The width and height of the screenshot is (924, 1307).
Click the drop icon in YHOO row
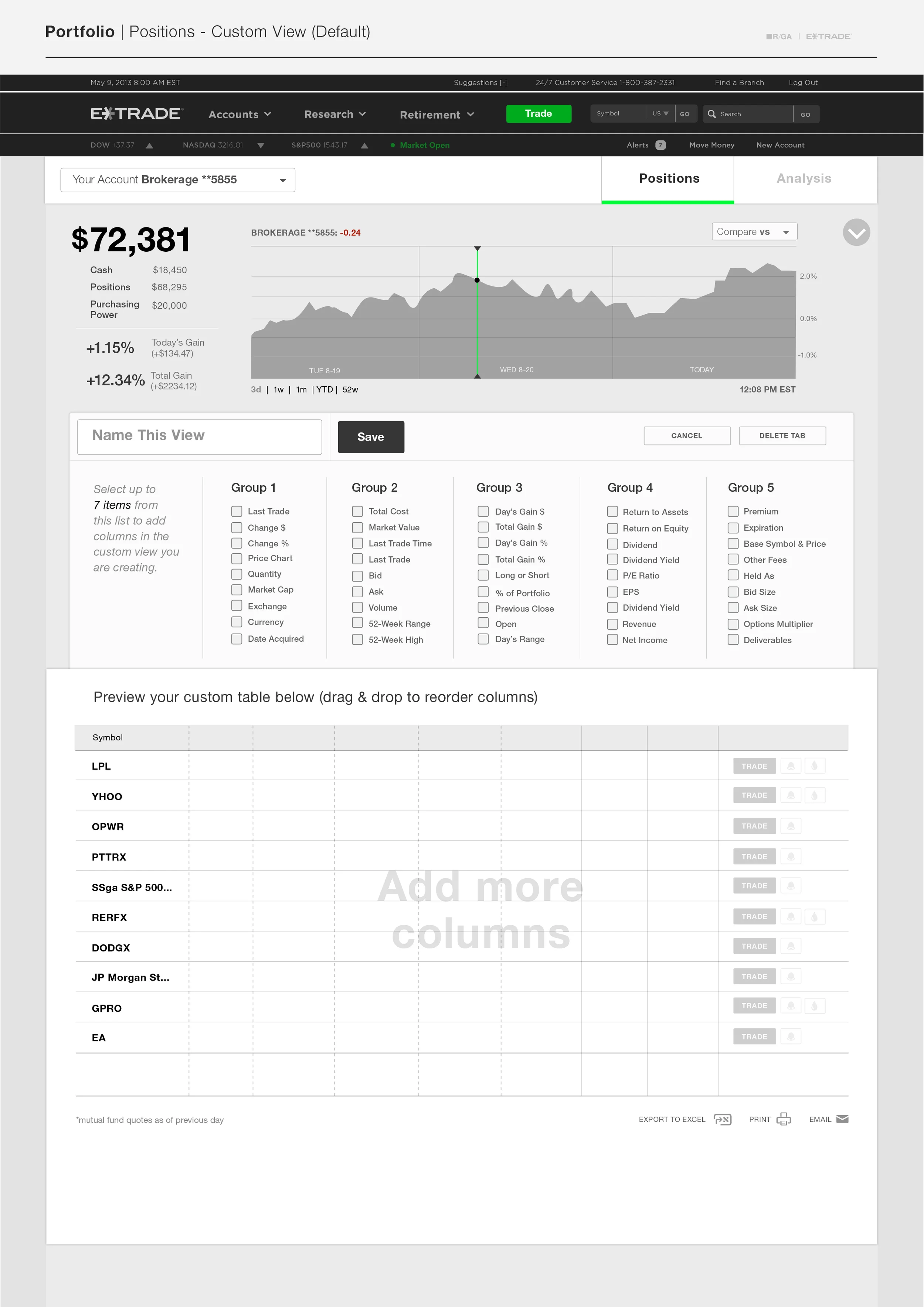(815, 795)
